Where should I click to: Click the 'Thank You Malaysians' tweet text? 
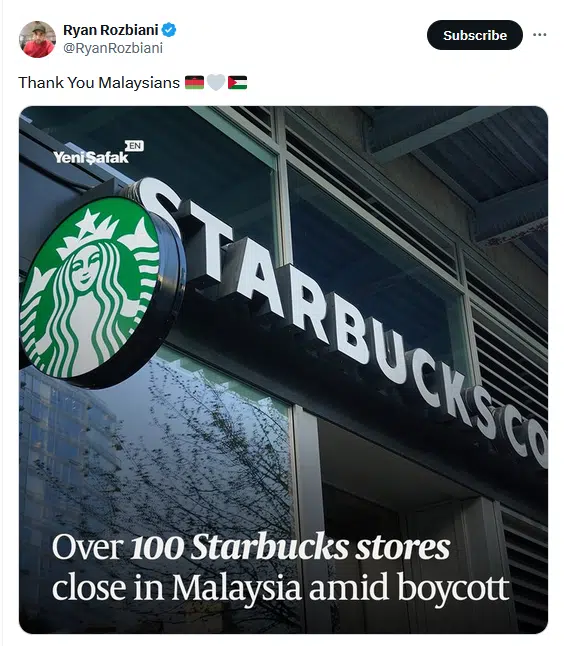pos(99,82)
